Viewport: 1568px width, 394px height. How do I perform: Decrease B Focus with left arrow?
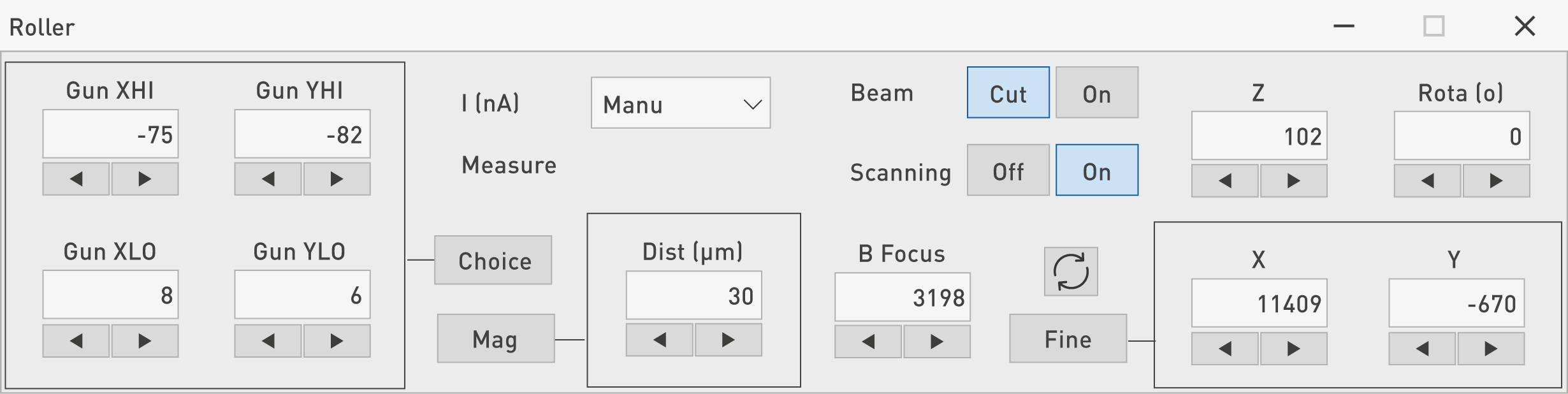868,342
